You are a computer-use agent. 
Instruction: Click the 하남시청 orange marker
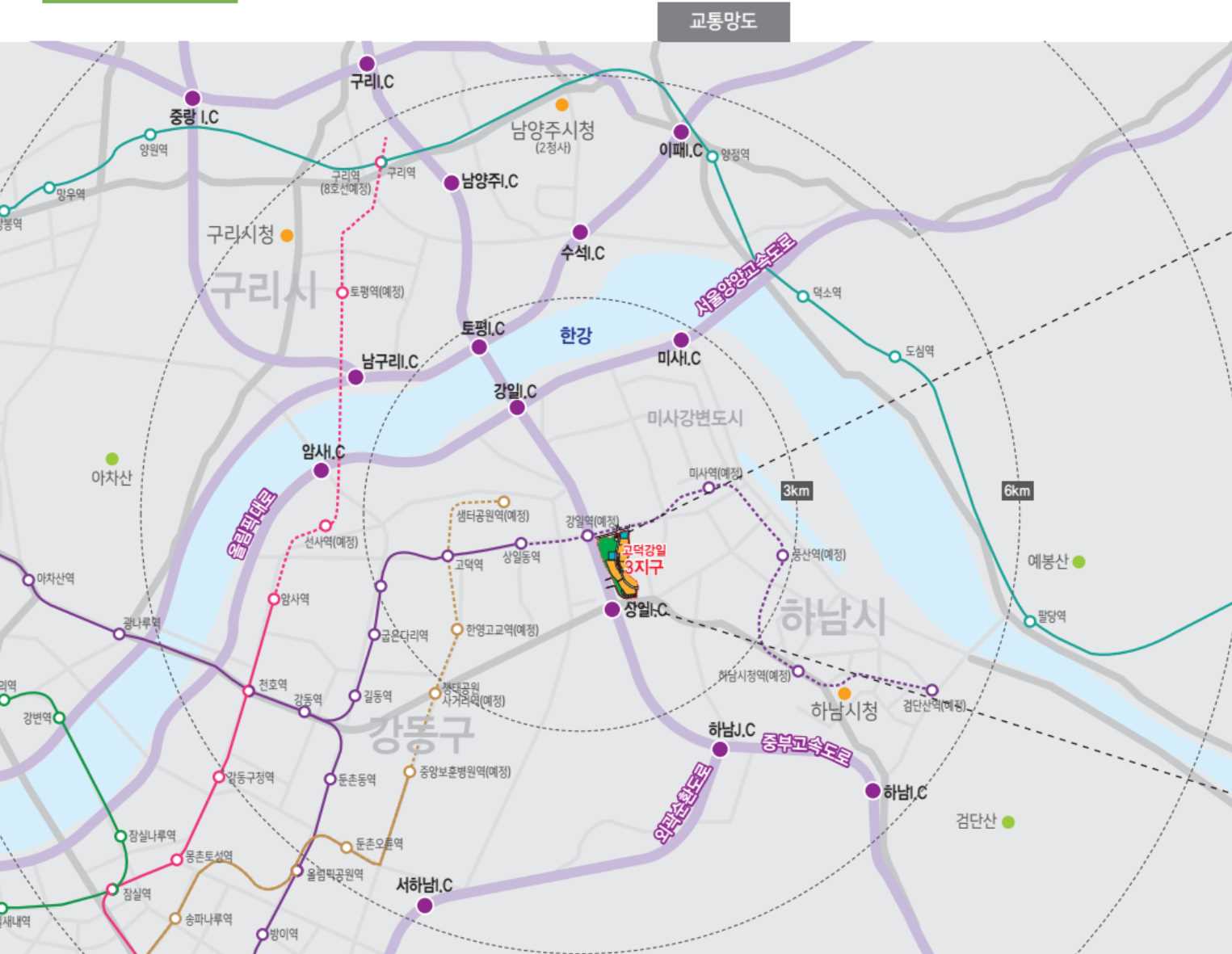[844, 693]
